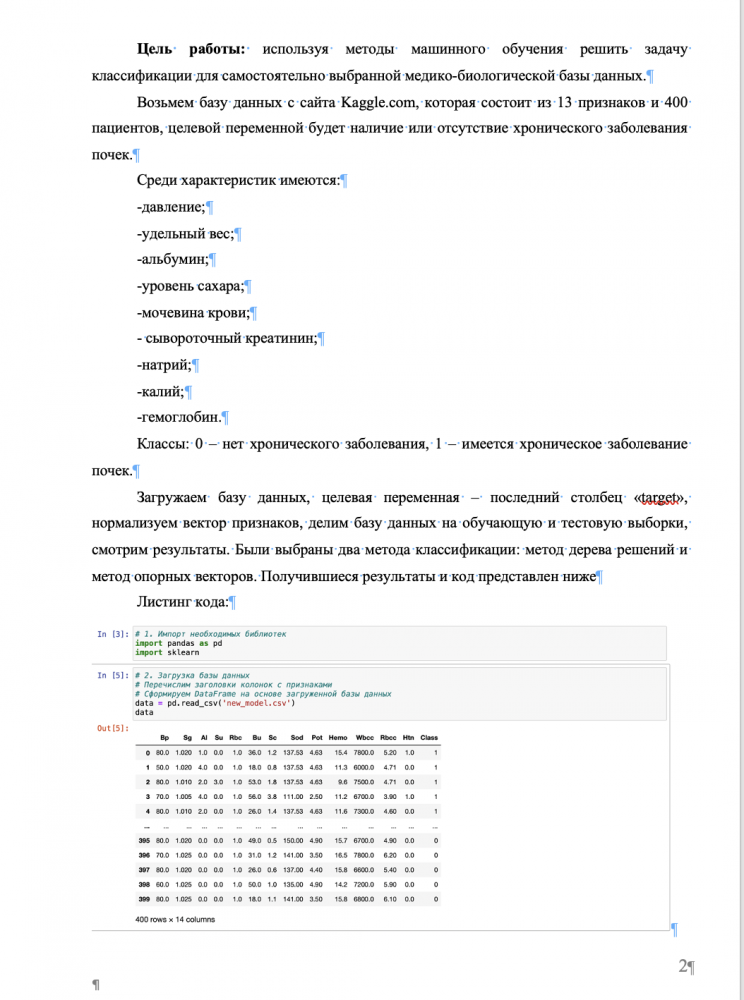The image size is (744, 1000).
Task: Click the "Su" column header
Action: point(219,737)
